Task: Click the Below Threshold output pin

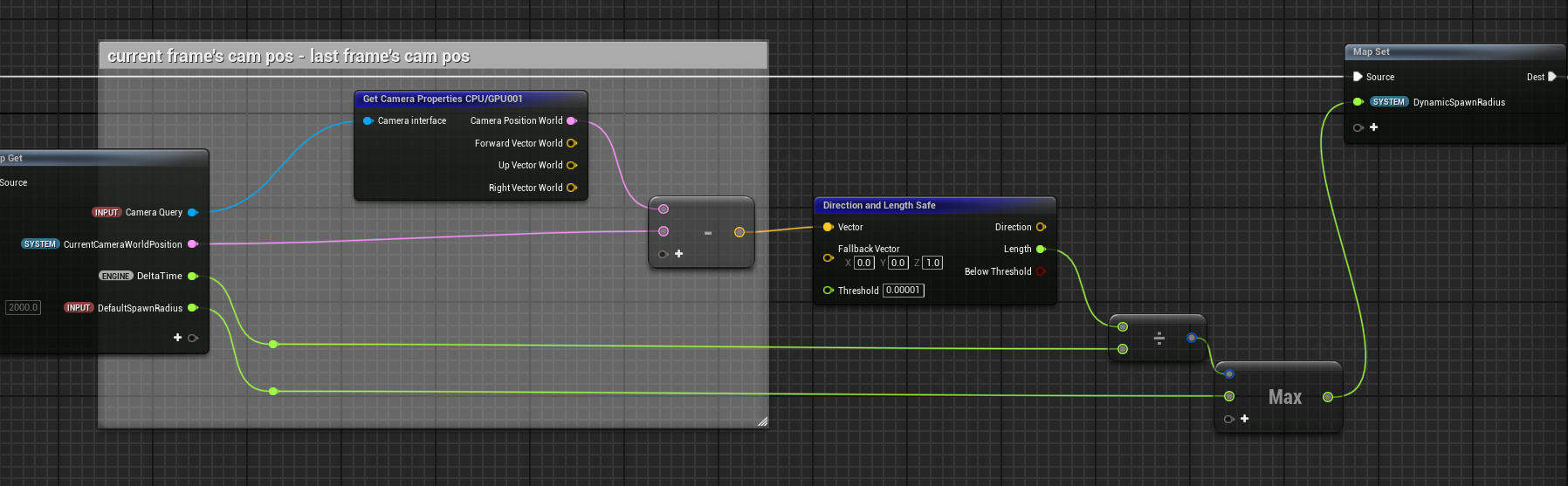Action: 1041,271
